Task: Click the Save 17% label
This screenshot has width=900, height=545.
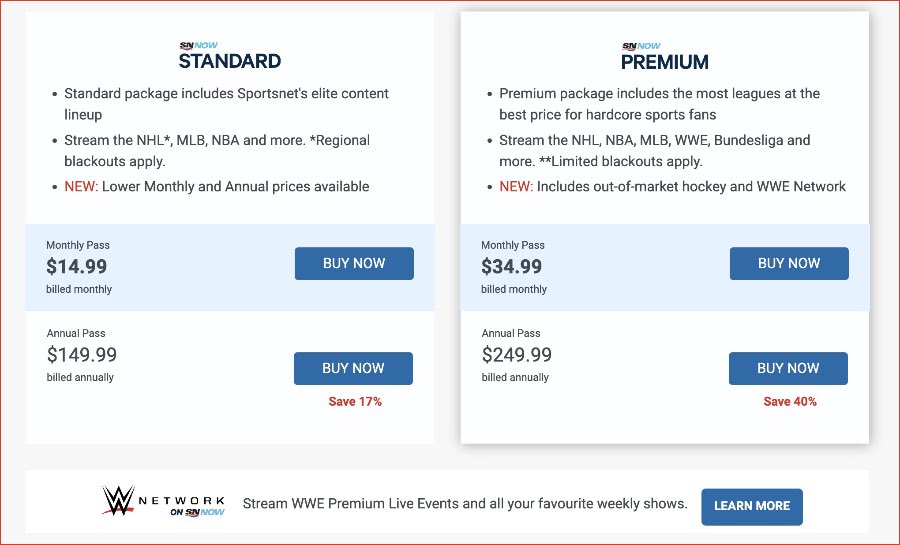Action: tap(355, 402)
